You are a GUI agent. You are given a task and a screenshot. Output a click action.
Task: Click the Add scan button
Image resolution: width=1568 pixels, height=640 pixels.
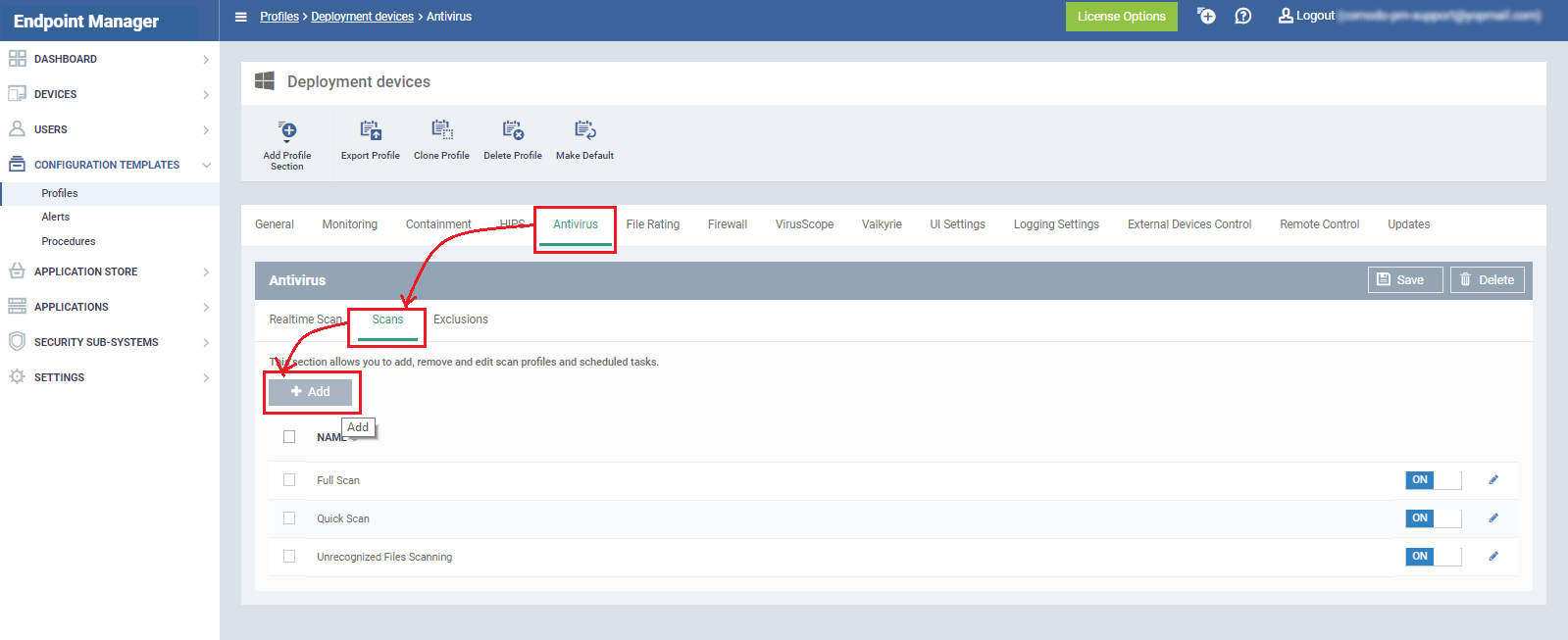pos(311,392)
